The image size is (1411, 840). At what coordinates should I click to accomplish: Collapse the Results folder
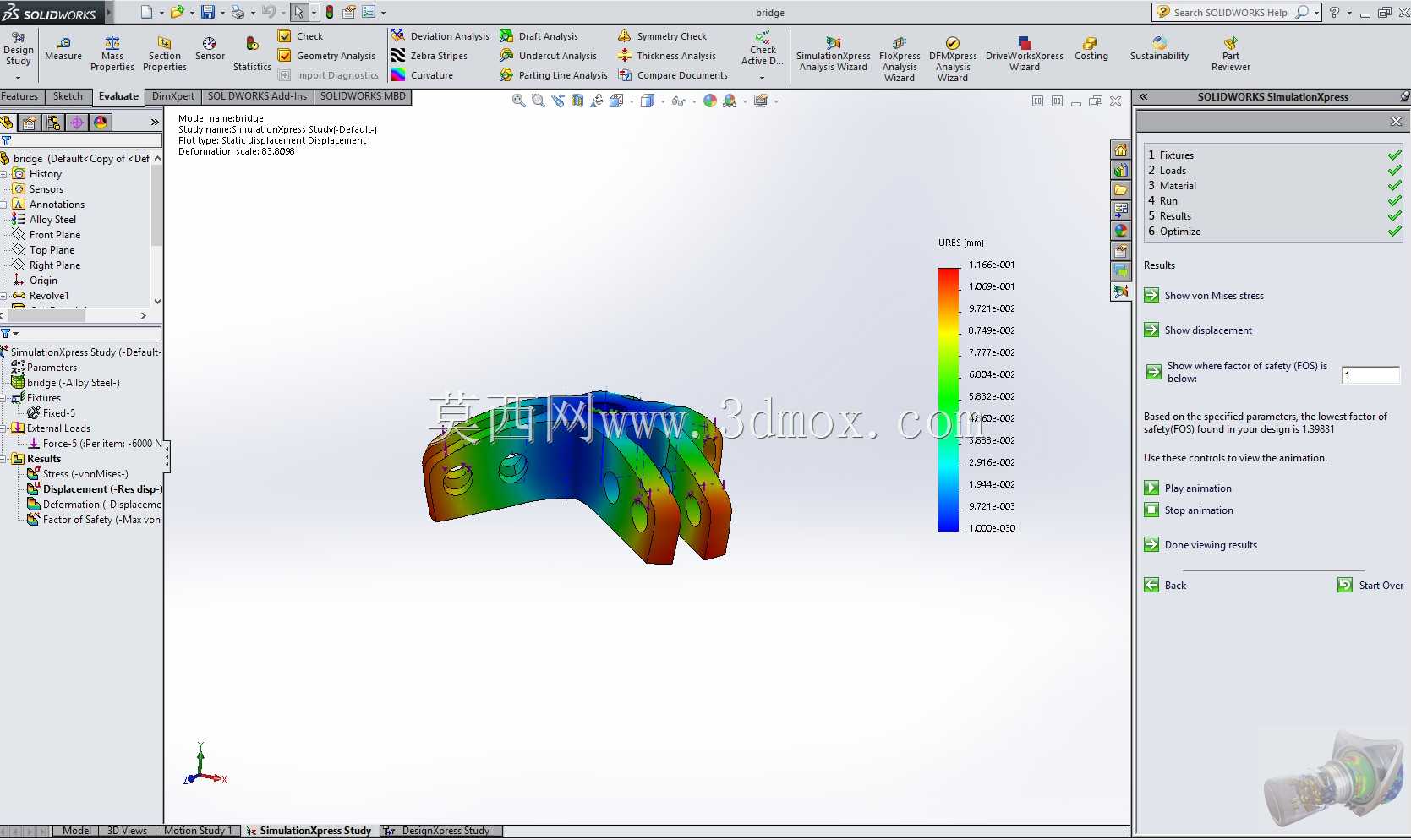coord(4,459)
